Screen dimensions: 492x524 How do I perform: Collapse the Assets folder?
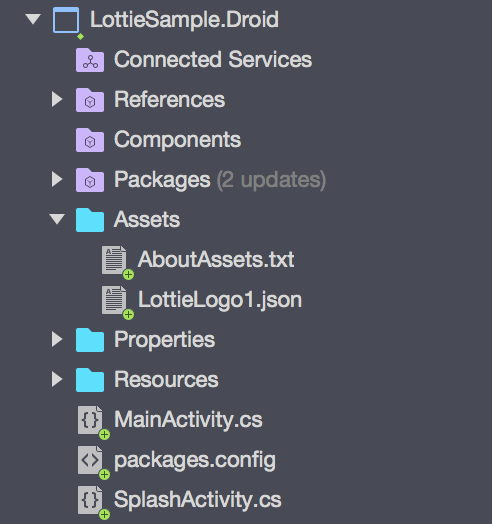pos(57,219)
